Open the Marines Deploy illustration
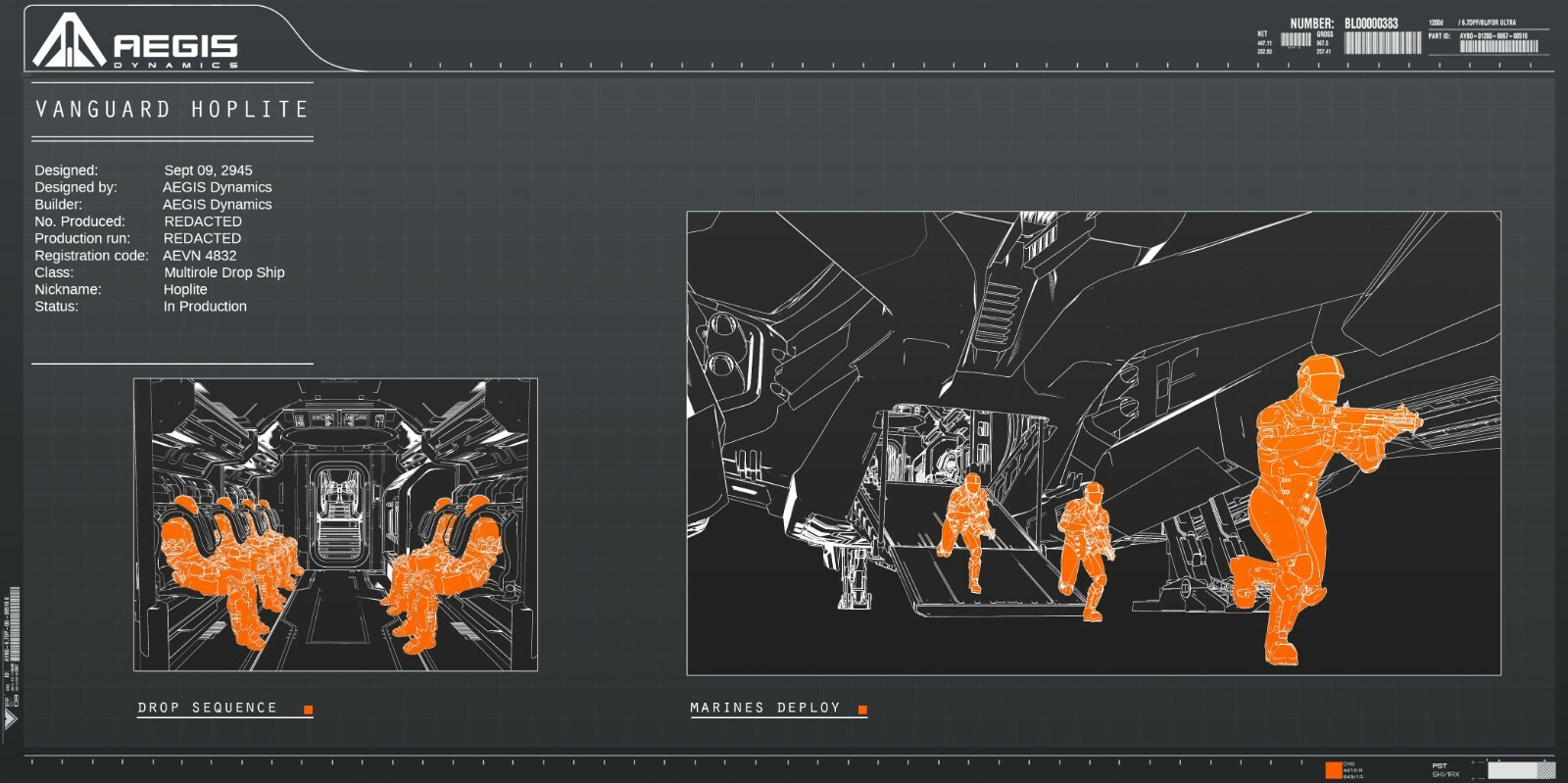Screen dimensions: 1568x783 1094,443
